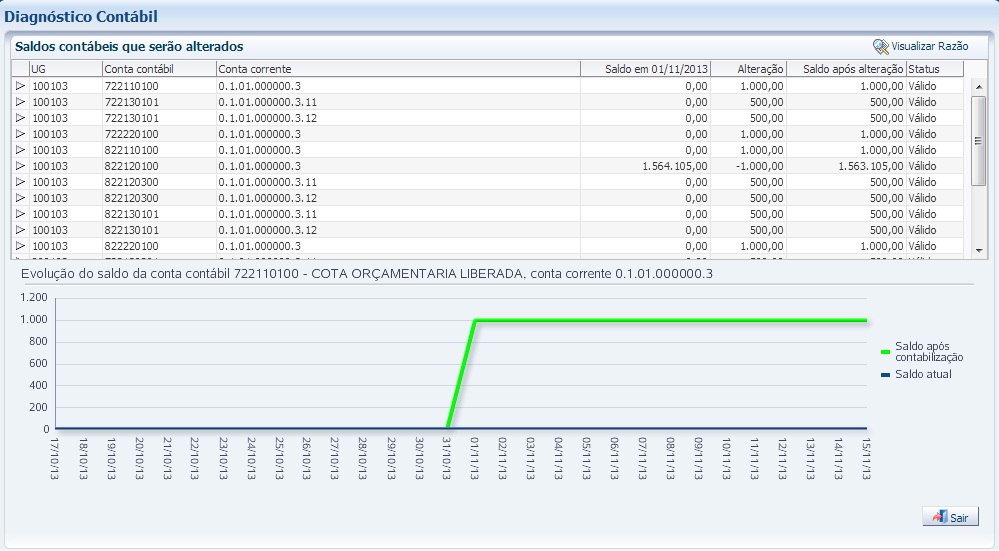The image size is (999, 551).
Task: Expand the 822120100 account row
Action: point(20,166)
